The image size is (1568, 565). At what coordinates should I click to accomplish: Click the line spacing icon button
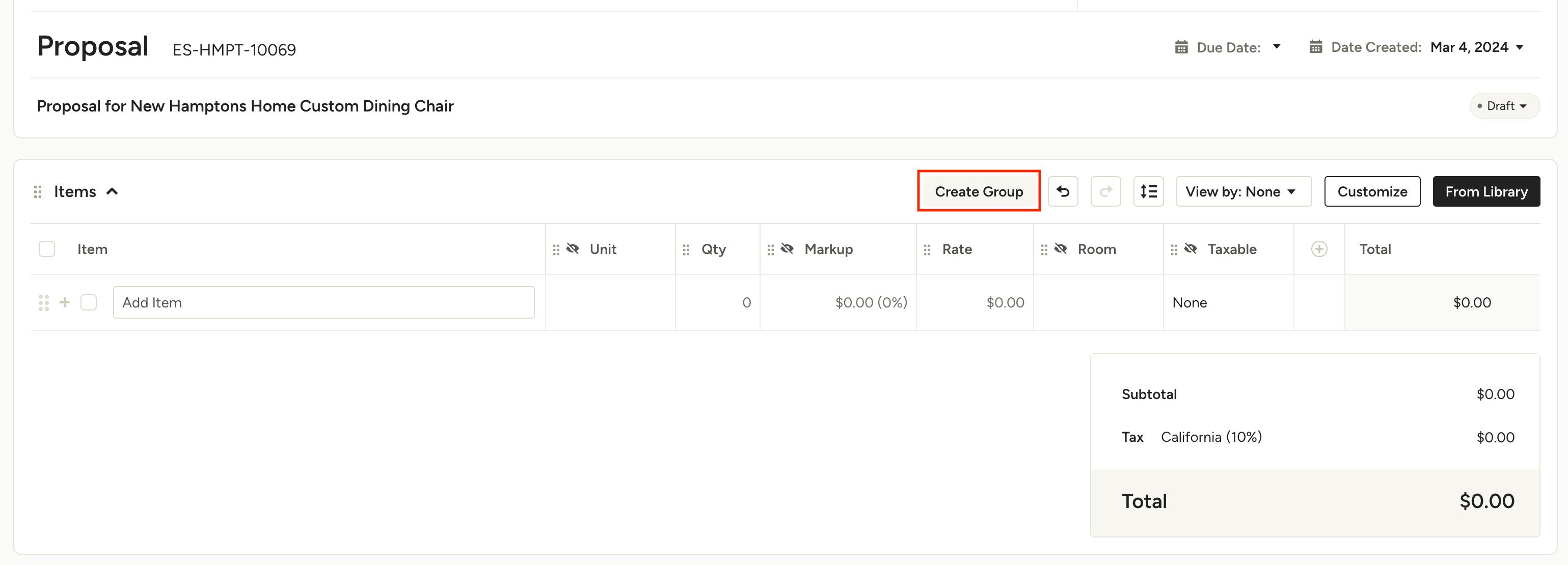[x=1148, y=191]
